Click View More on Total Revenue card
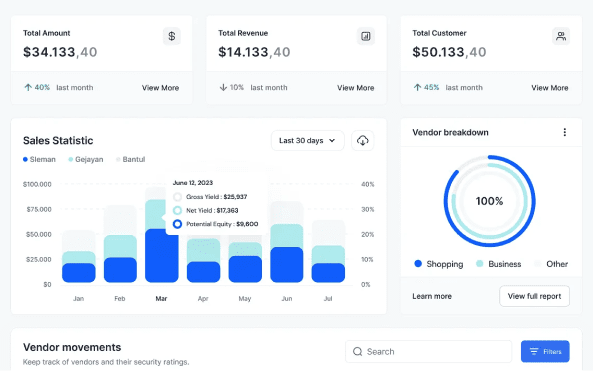The height and width of the screenshot is (371, 593). [x=355, y=88]
